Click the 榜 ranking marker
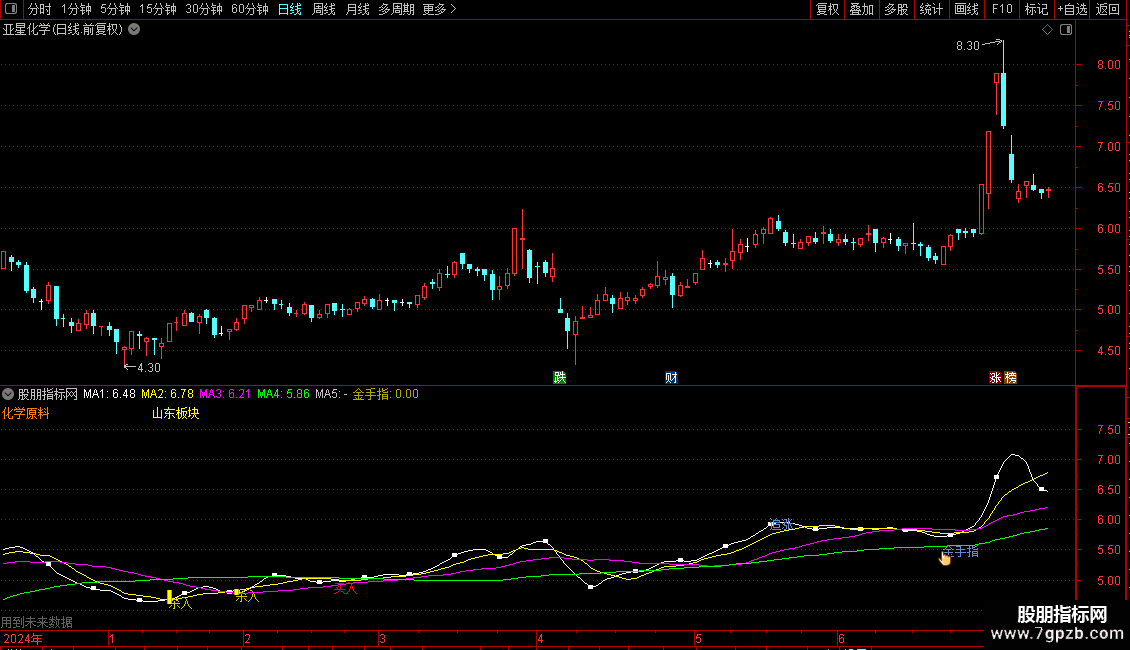The width and height of the screenshot is (1130, 650). 1010,378
